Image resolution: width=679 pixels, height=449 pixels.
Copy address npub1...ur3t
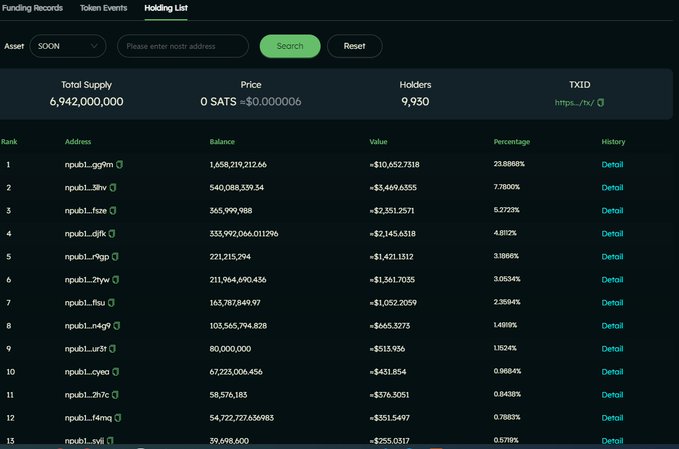tap(113, 349)
